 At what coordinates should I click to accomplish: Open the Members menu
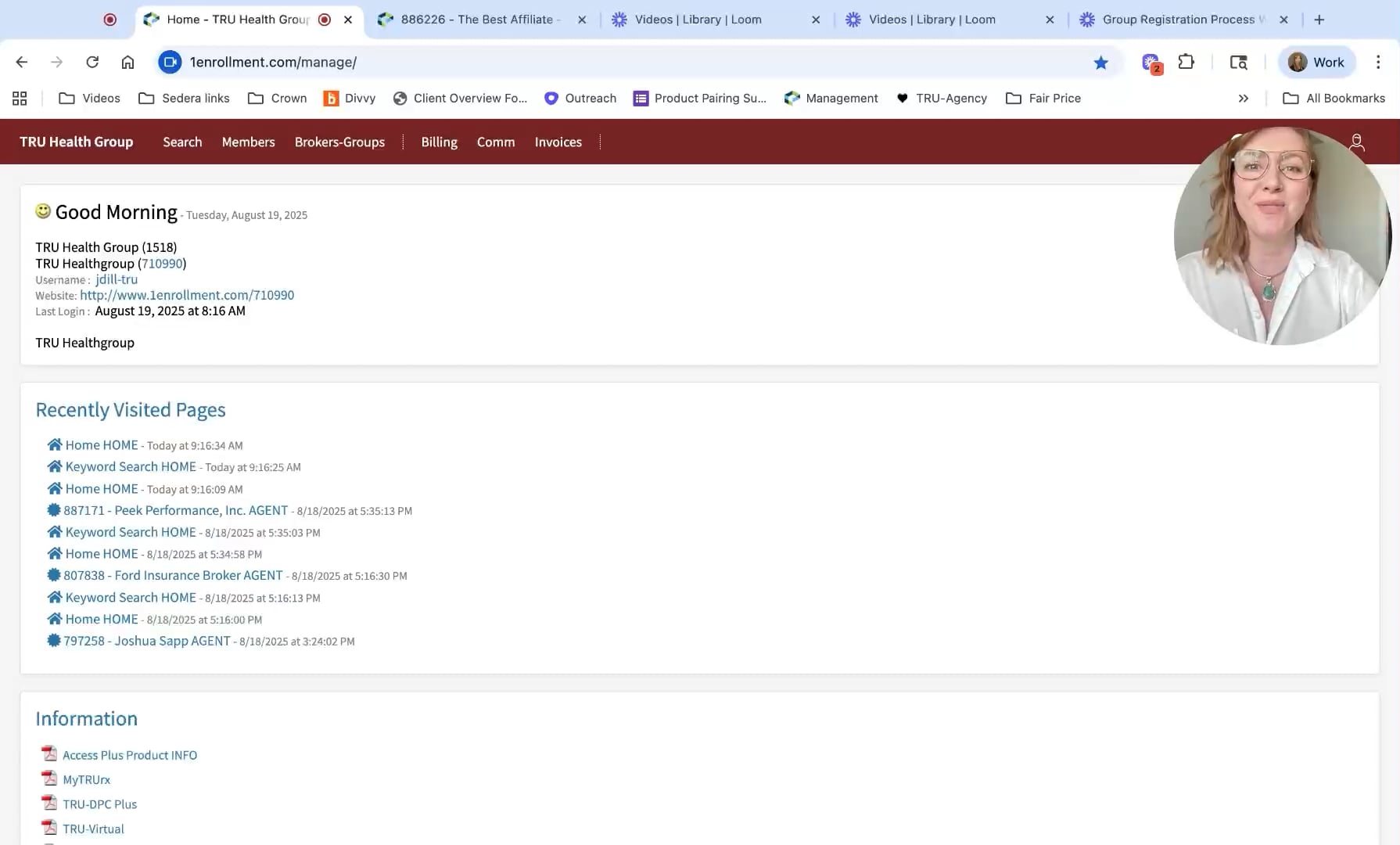248,142
